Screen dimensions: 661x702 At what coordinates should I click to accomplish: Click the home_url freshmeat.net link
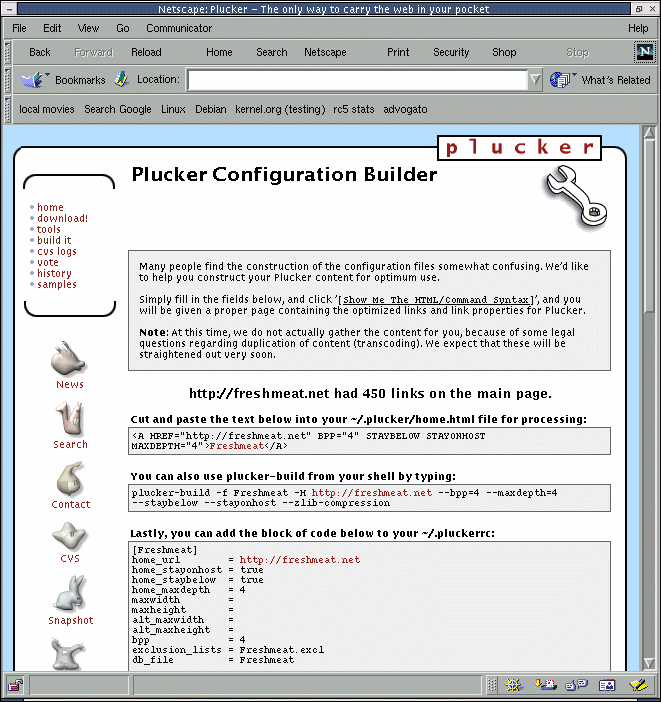300,560
